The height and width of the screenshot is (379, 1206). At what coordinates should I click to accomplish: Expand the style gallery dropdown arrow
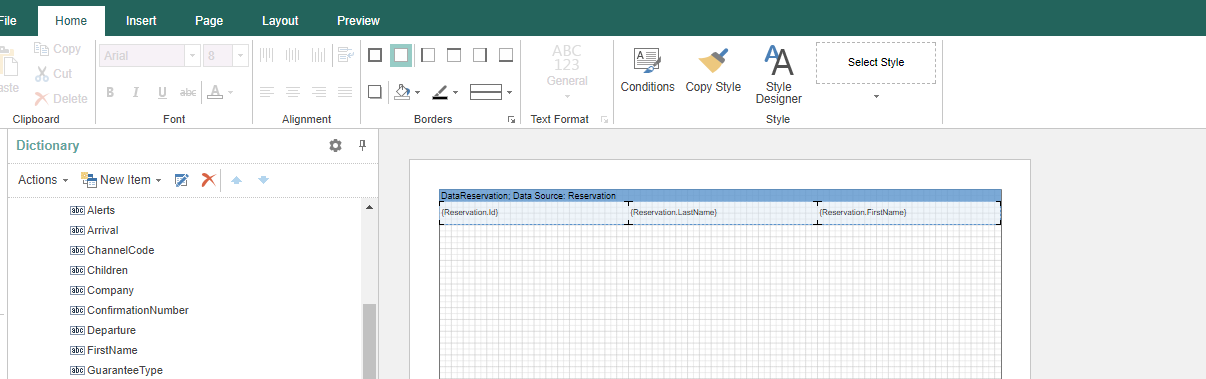[x=876, y=97]
